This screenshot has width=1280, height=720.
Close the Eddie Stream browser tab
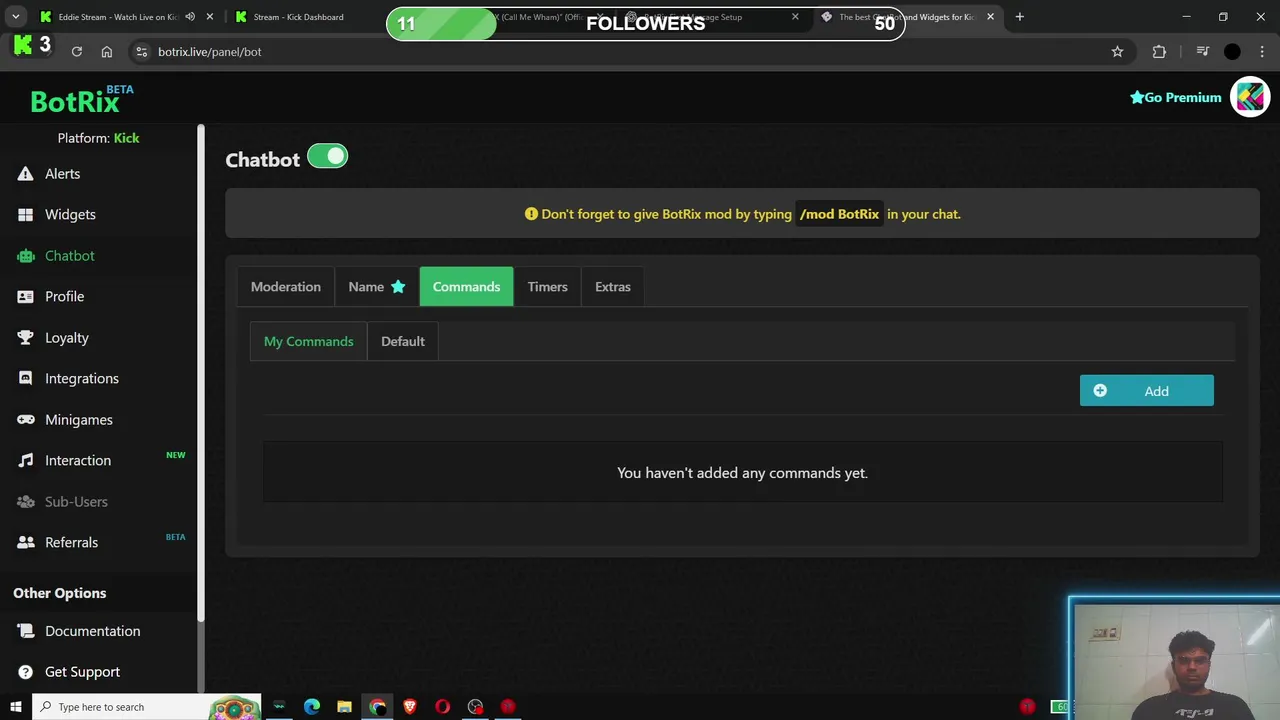coord(209,17)
